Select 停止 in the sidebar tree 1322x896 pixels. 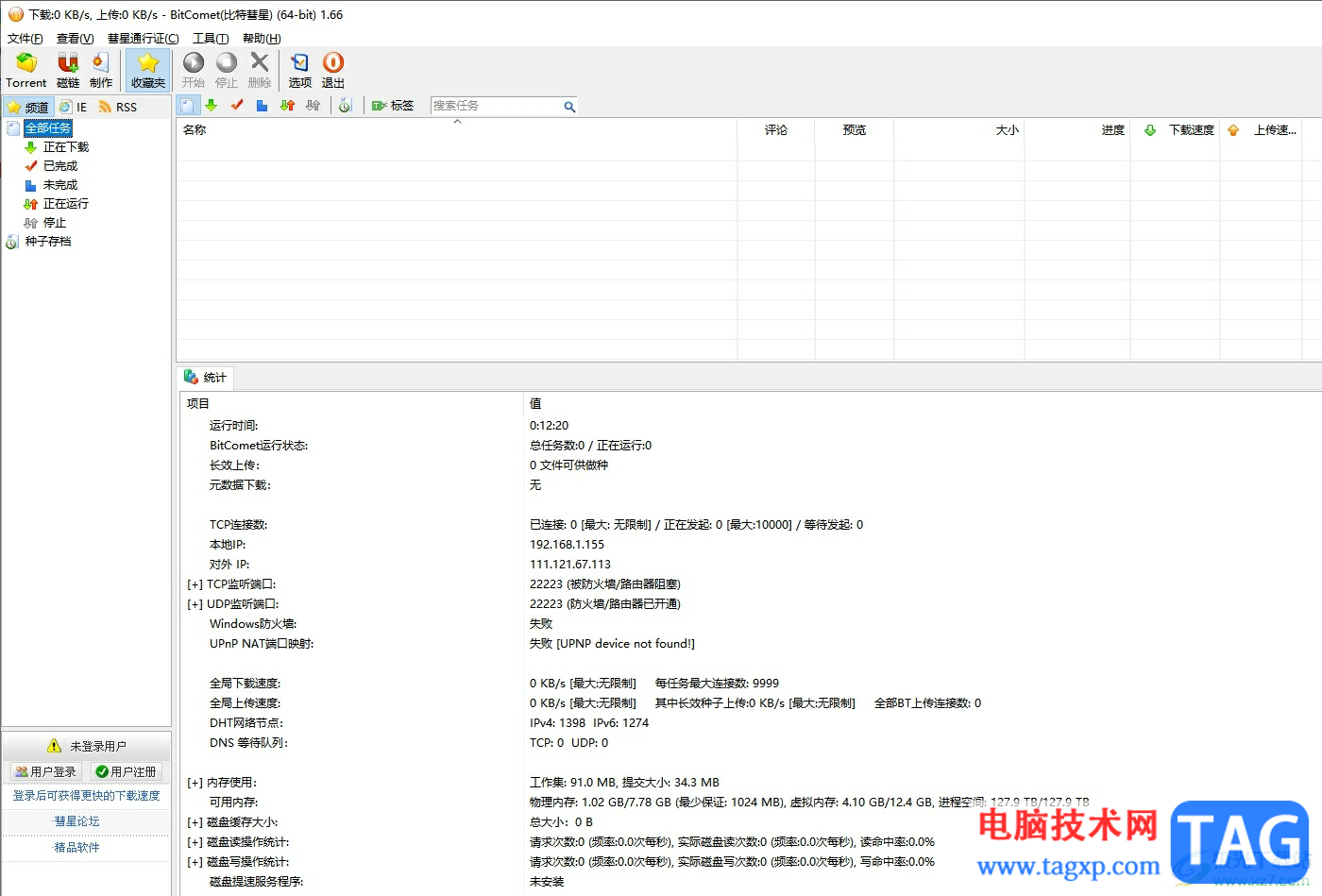click(55, 223)
